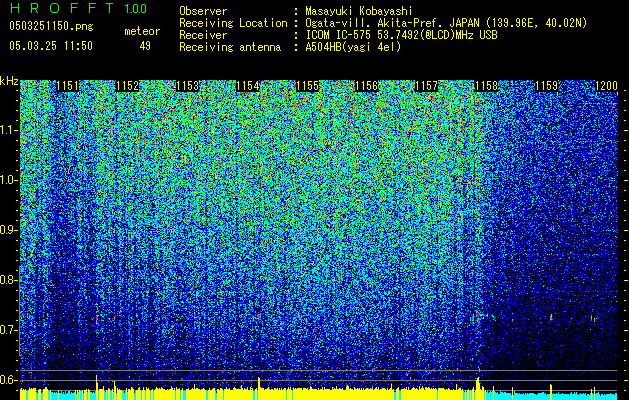Click the 0.8 frequency axis label

click(9, 280)
